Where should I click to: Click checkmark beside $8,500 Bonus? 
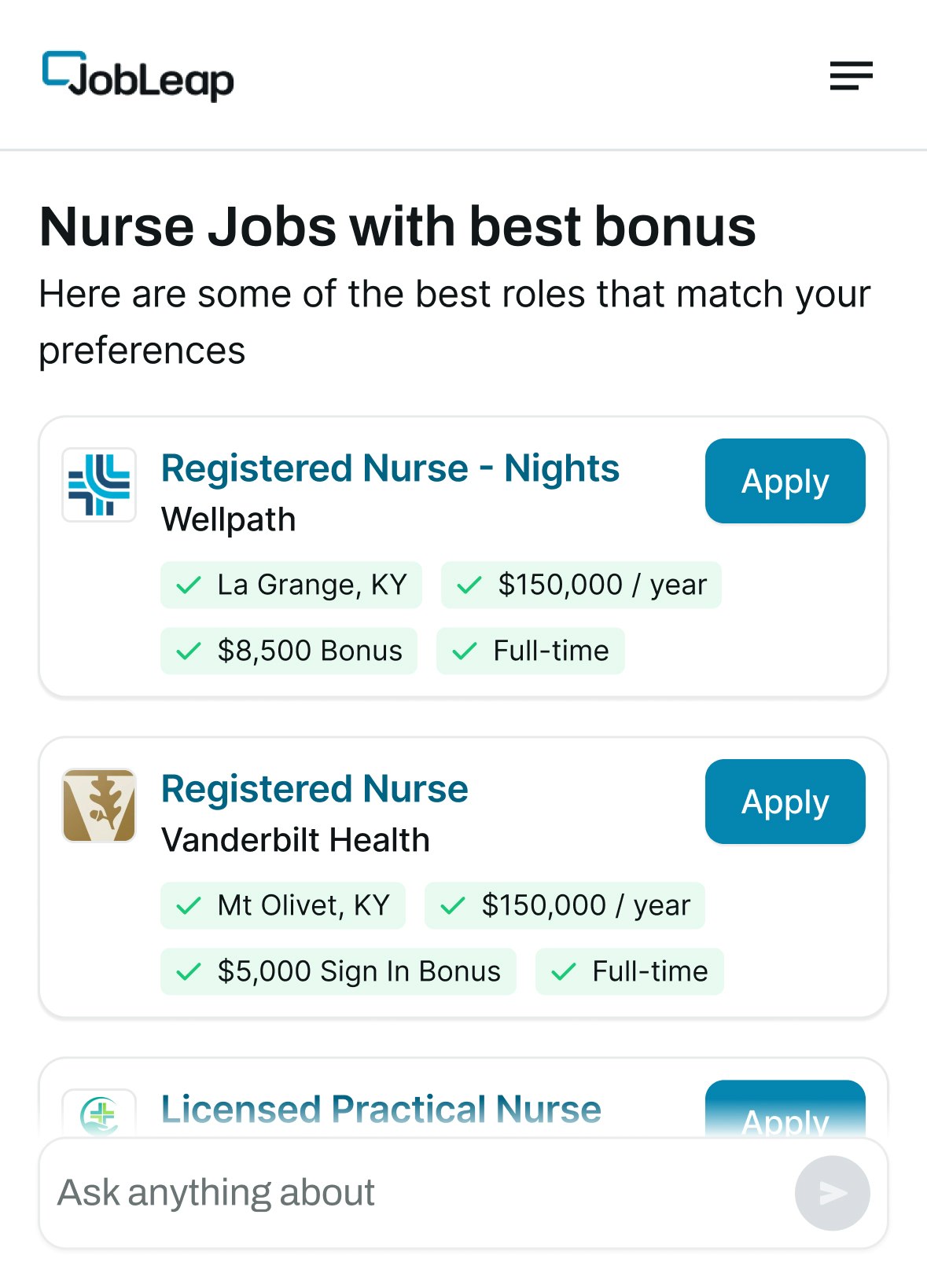189,651
